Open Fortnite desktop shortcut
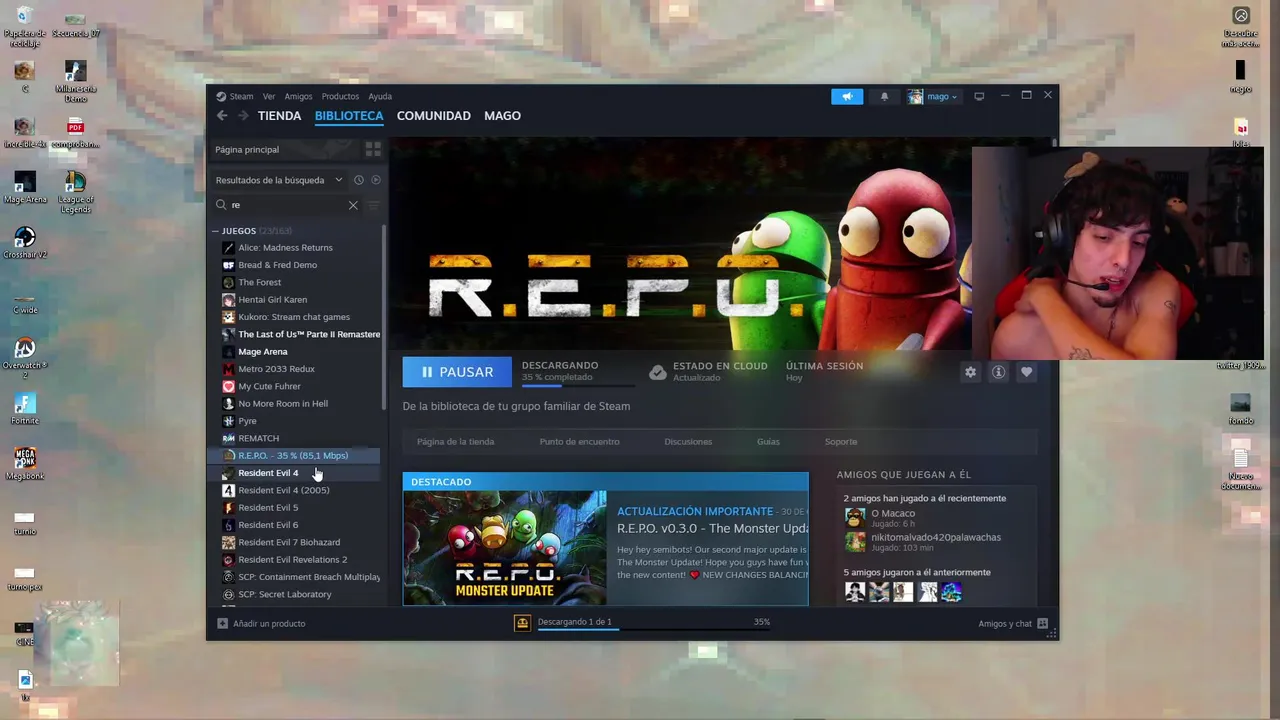 [25, 408]
